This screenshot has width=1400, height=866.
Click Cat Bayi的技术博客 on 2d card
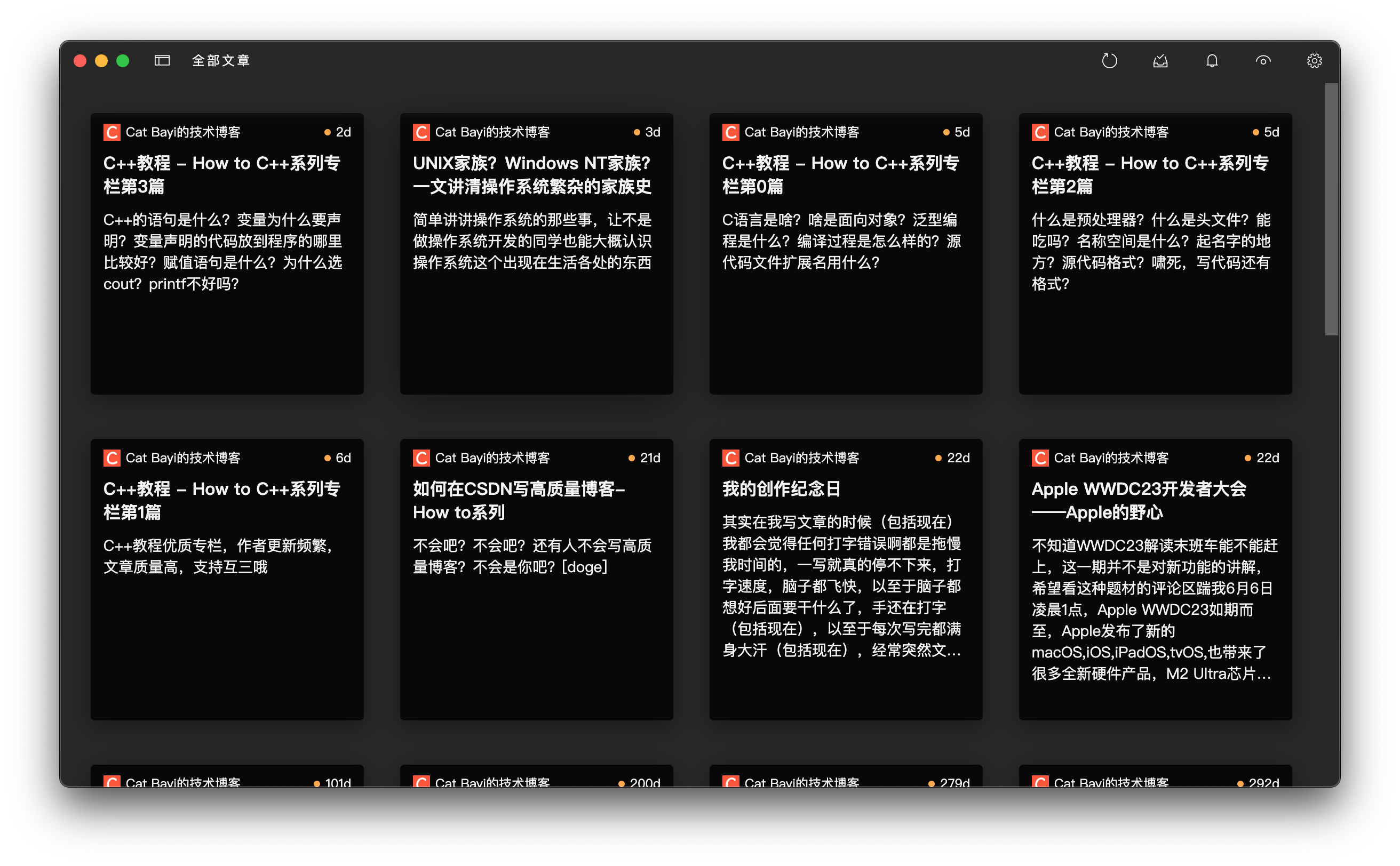click(x=183, y=132)
